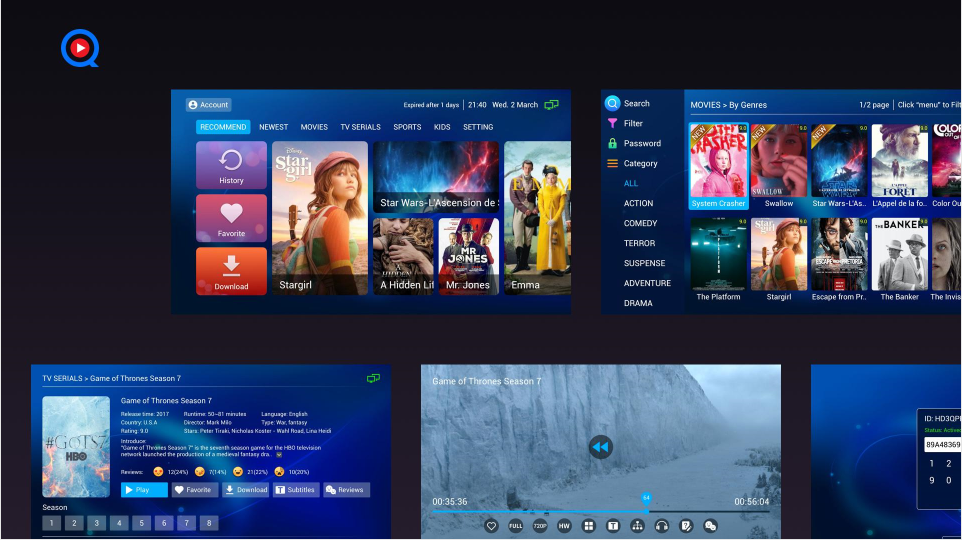Open the Filter funnel icon
Screen dimensions: 962x540
pyautogui.click(x=612, y=123)
